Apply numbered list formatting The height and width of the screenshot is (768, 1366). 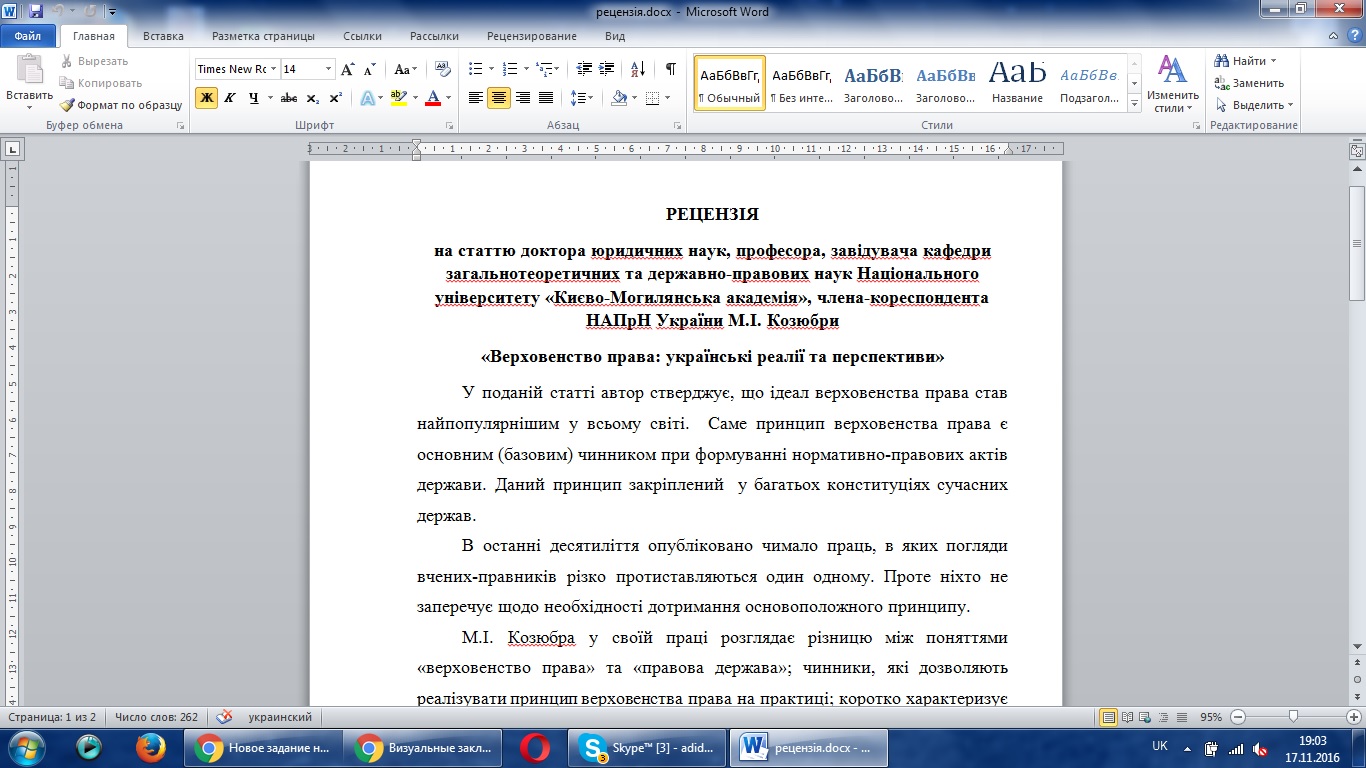510,69
